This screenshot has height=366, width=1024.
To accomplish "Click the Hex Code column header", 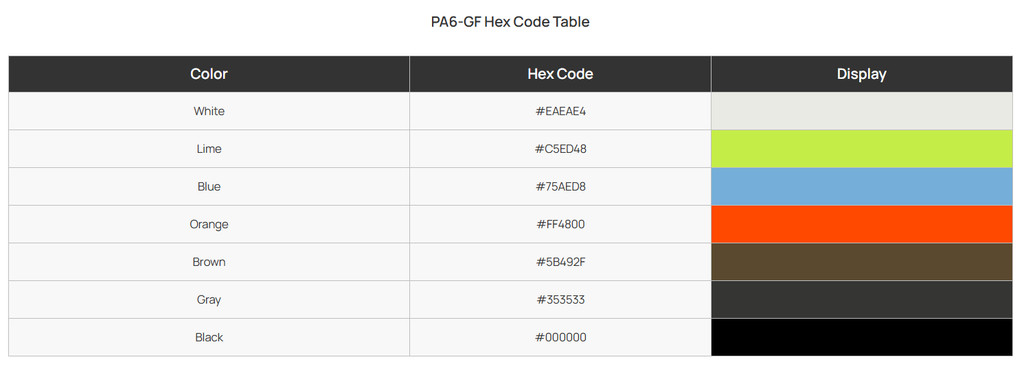I will pos(560,74).
